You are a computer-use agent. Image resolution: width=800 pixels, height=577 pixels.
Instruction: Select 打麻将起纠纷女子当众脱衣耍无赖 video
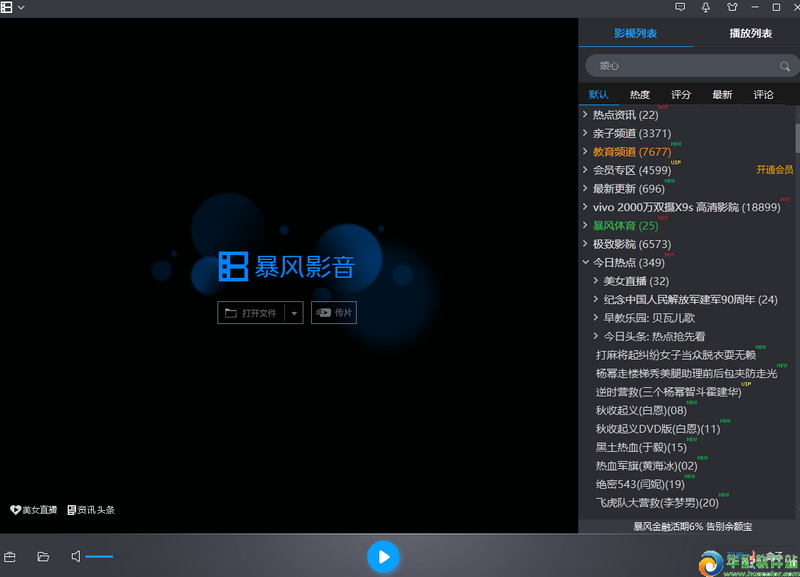click(676, 355)
